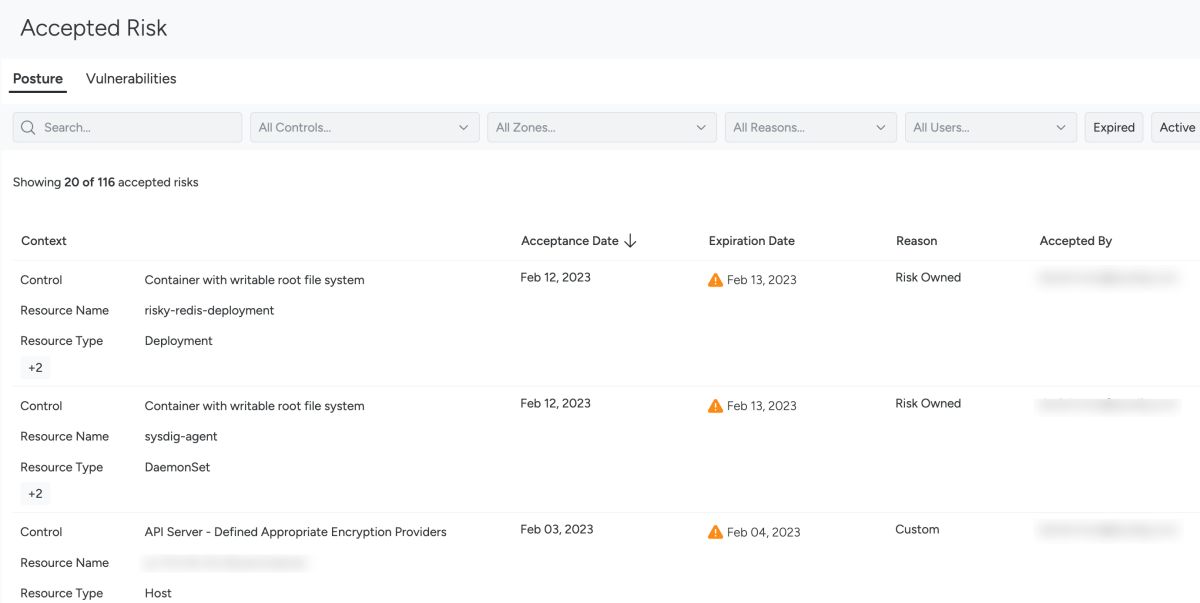Open the risky-redis-deployment resource row
The height and width of the screenshot is (603, 1200).
click(x=209, y=311)
